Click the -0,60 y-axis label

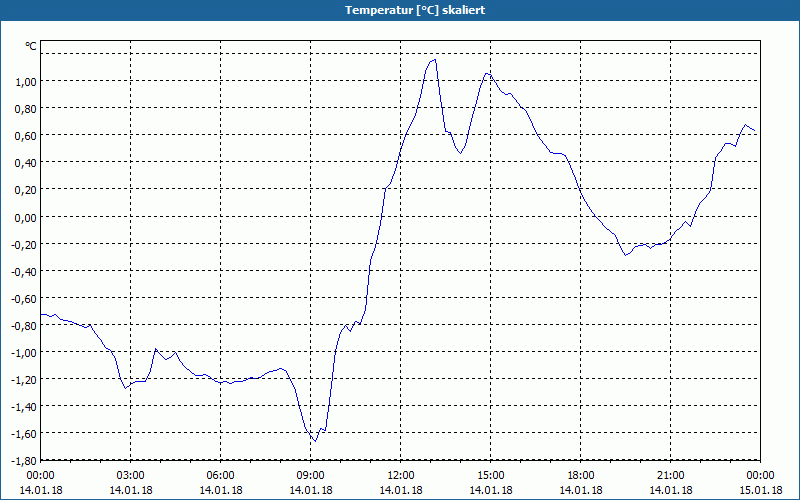24,298
